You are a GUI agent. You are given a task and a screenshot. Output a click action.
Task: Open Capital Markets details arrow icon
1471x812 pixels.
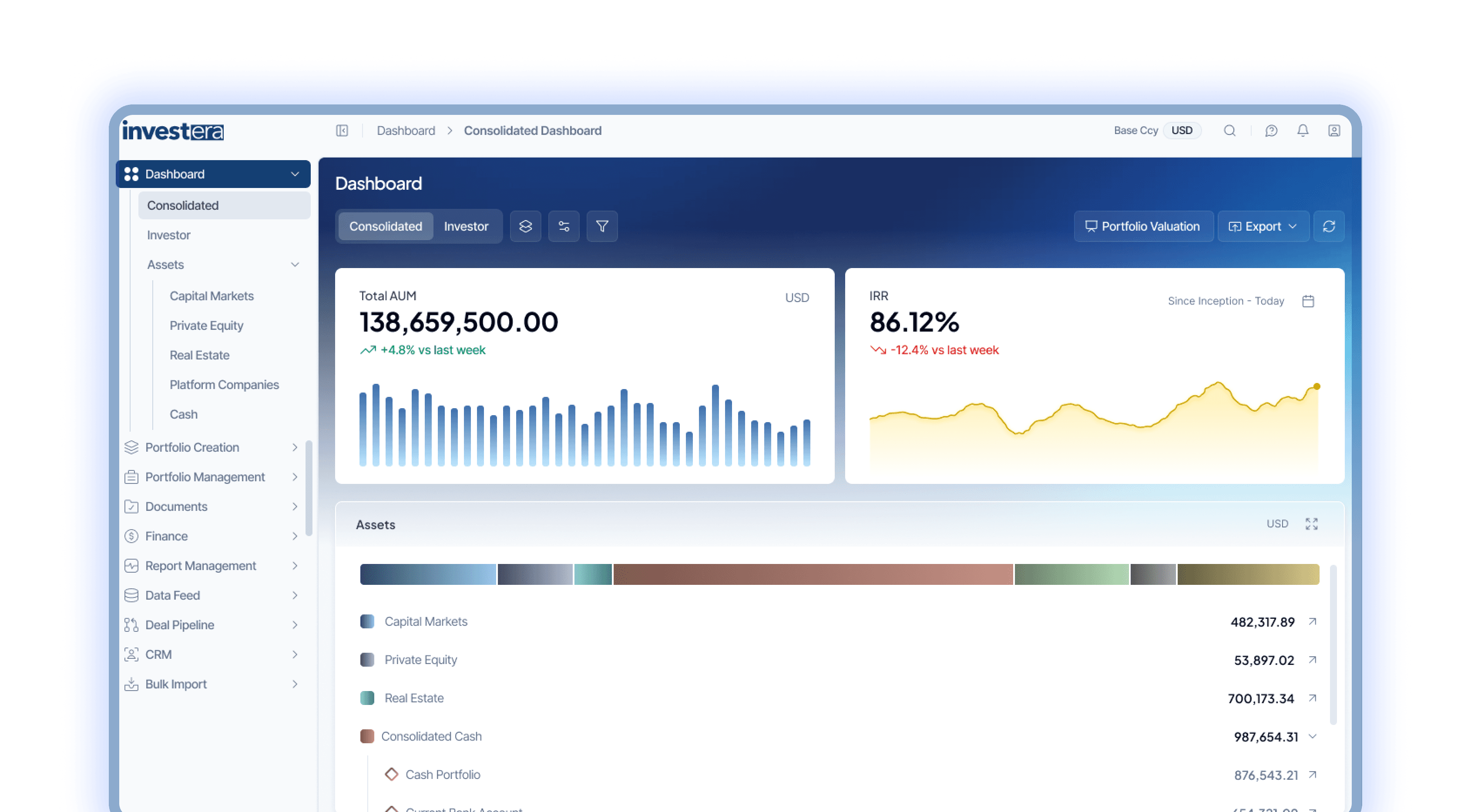tap(1312, 621)
